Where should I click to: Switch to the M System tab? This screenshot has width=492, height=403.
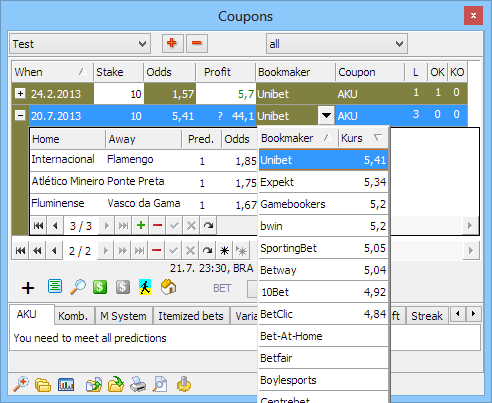coord(123,316)
